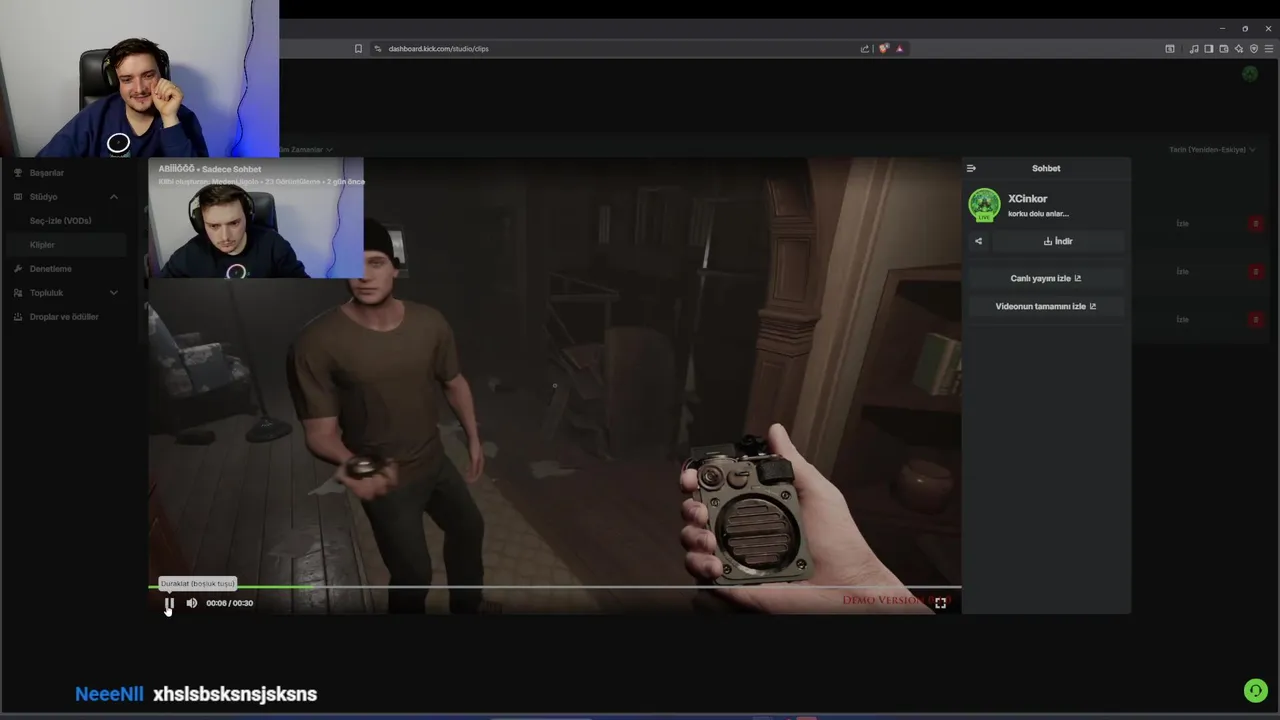Click the clip time 00:08 / 00:30

(x=229, y=603)
